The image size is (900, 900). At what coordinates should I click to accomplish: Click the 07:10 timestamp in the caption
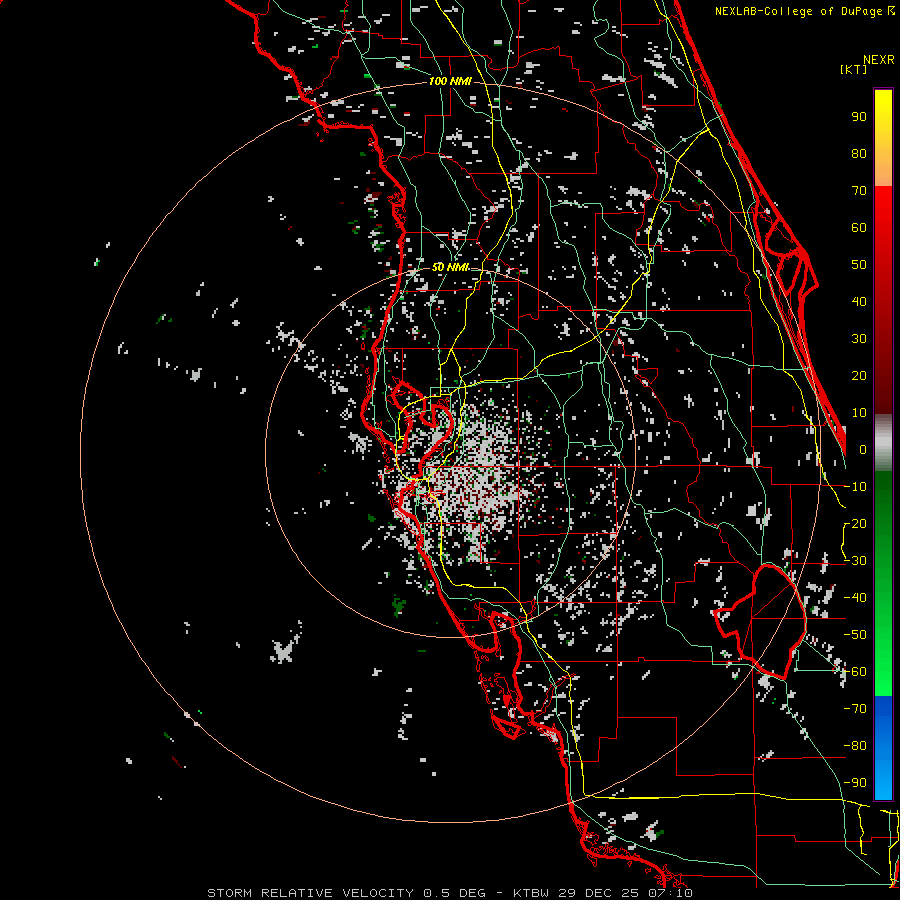668,893
